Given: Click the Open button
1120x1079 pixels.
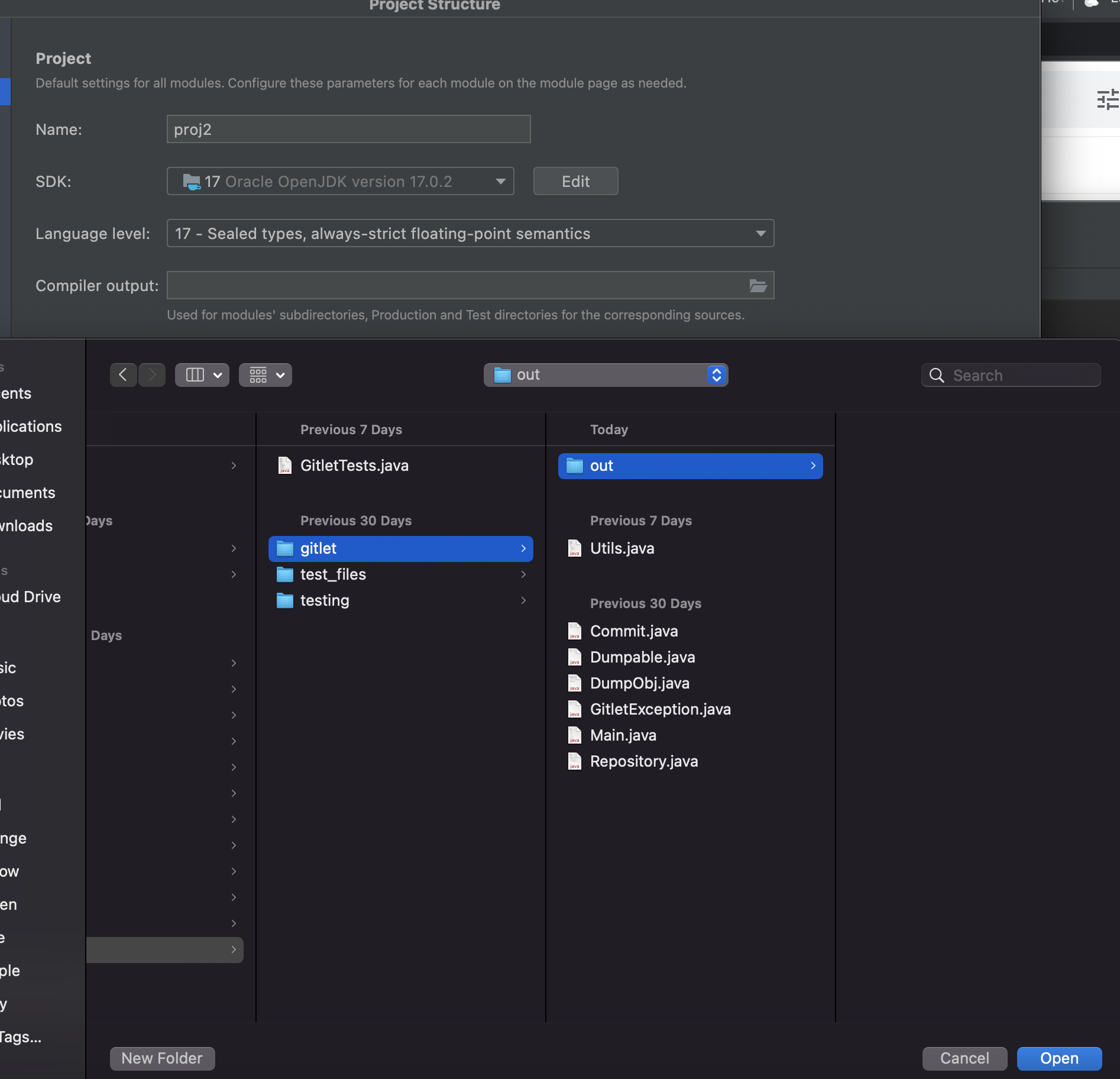Looking at the screenshot, I should (1059, 1058).
